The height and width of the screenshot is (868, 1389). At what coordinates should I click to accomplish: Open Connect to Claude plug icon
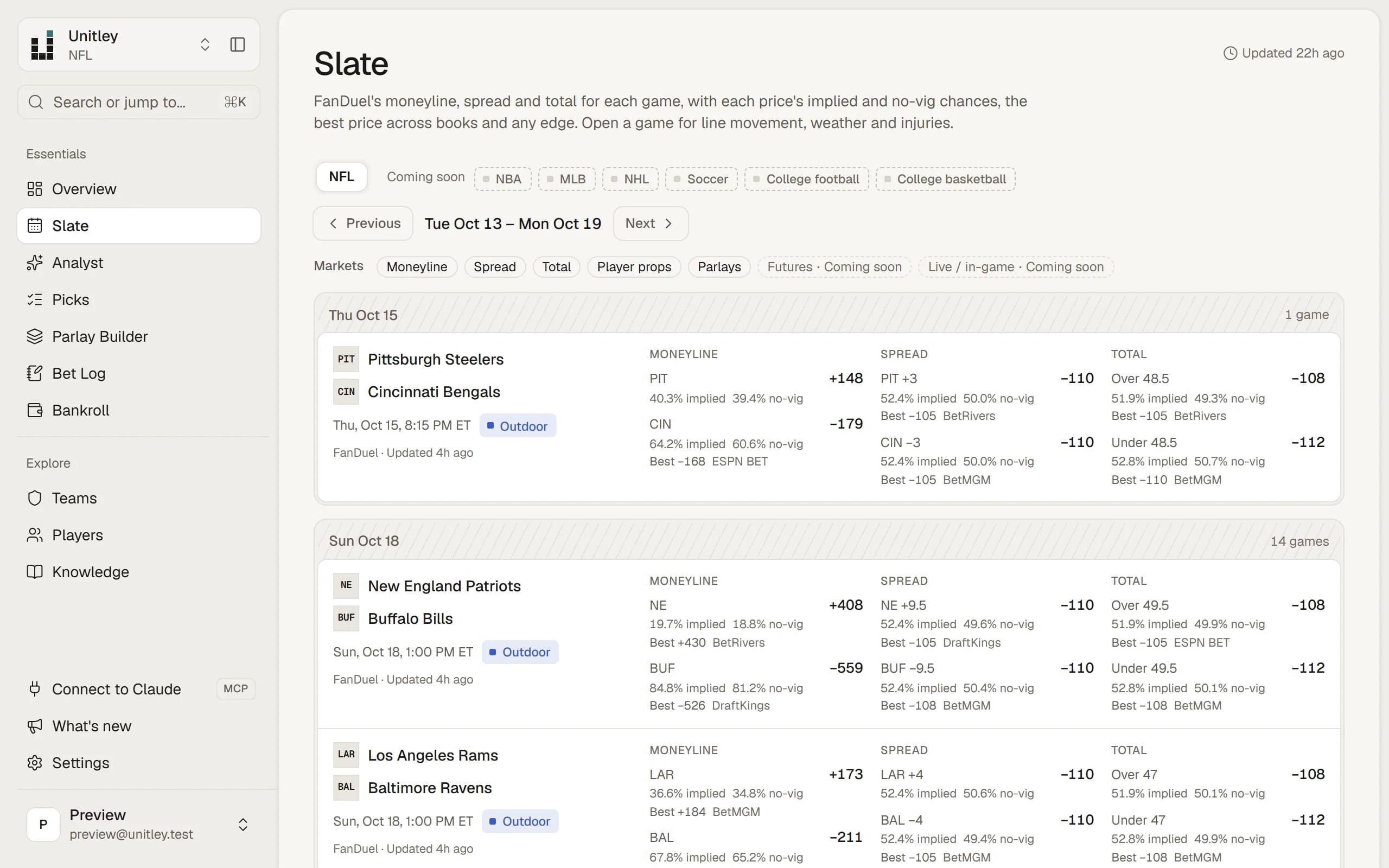point(34,689)
